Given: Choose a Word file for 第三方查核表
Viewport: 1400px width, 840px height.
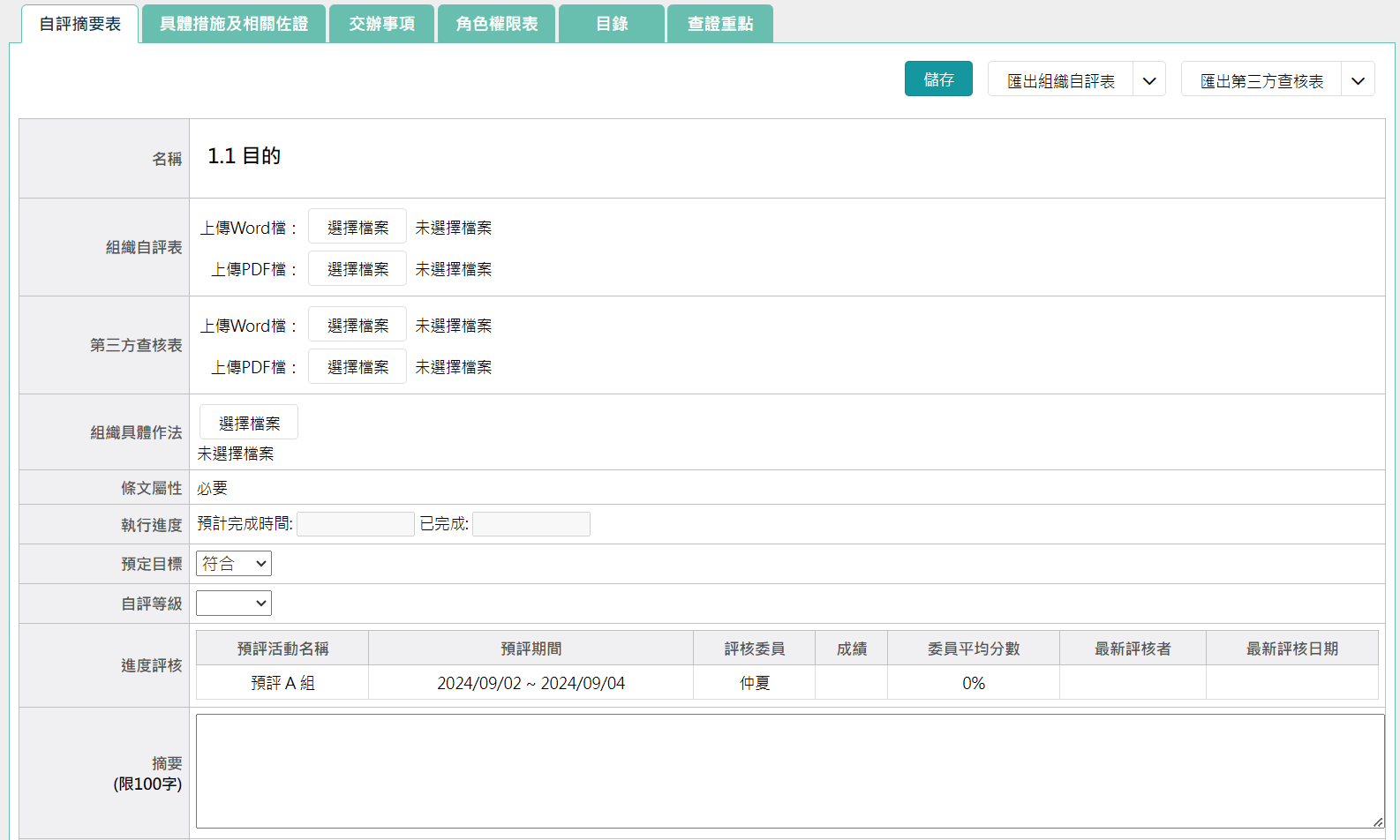Looking at the screenshot, I should (x=358, y=326).
